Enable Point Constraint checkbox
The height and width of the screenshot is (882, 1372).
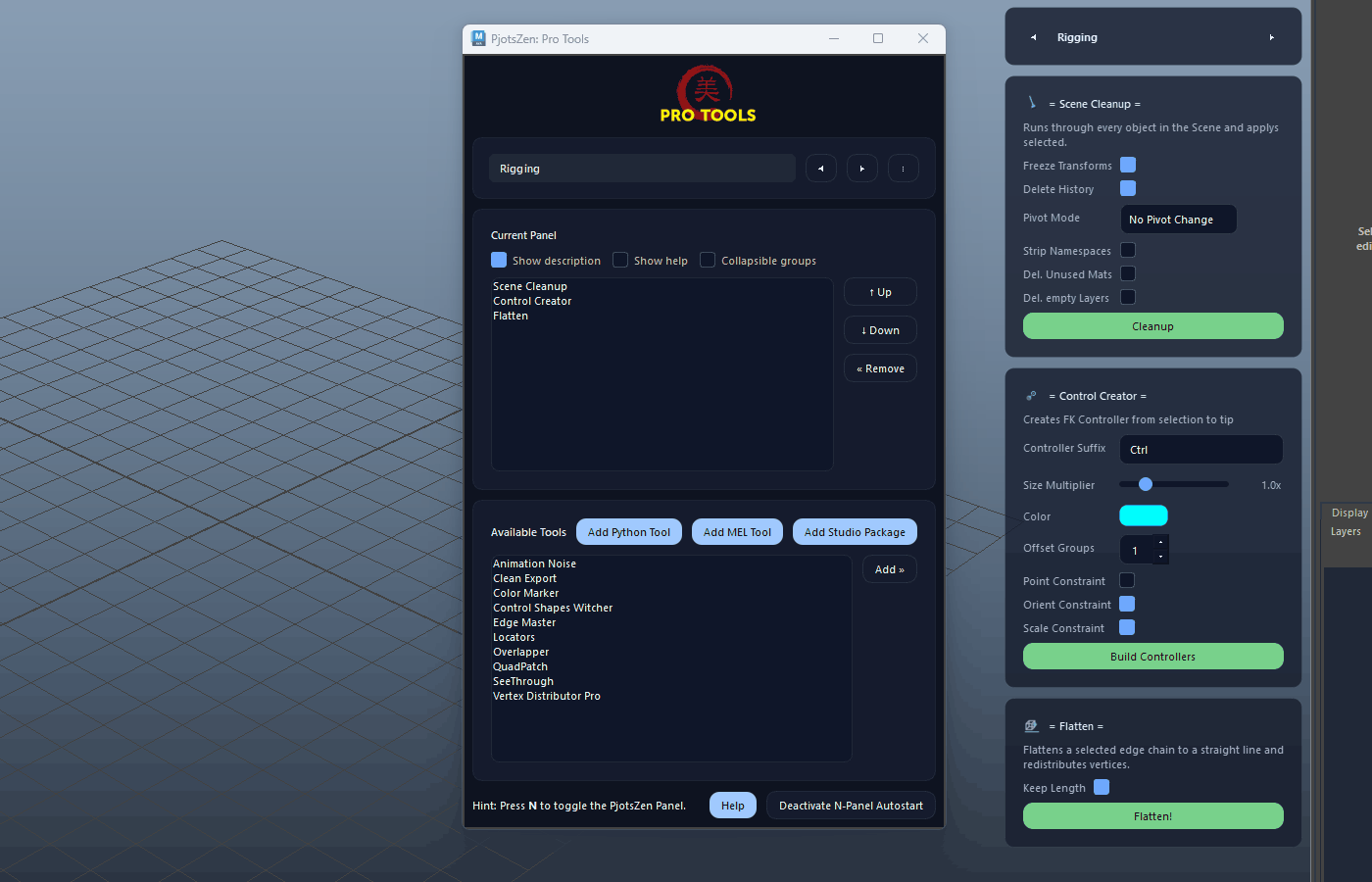tap(1127, 580)
